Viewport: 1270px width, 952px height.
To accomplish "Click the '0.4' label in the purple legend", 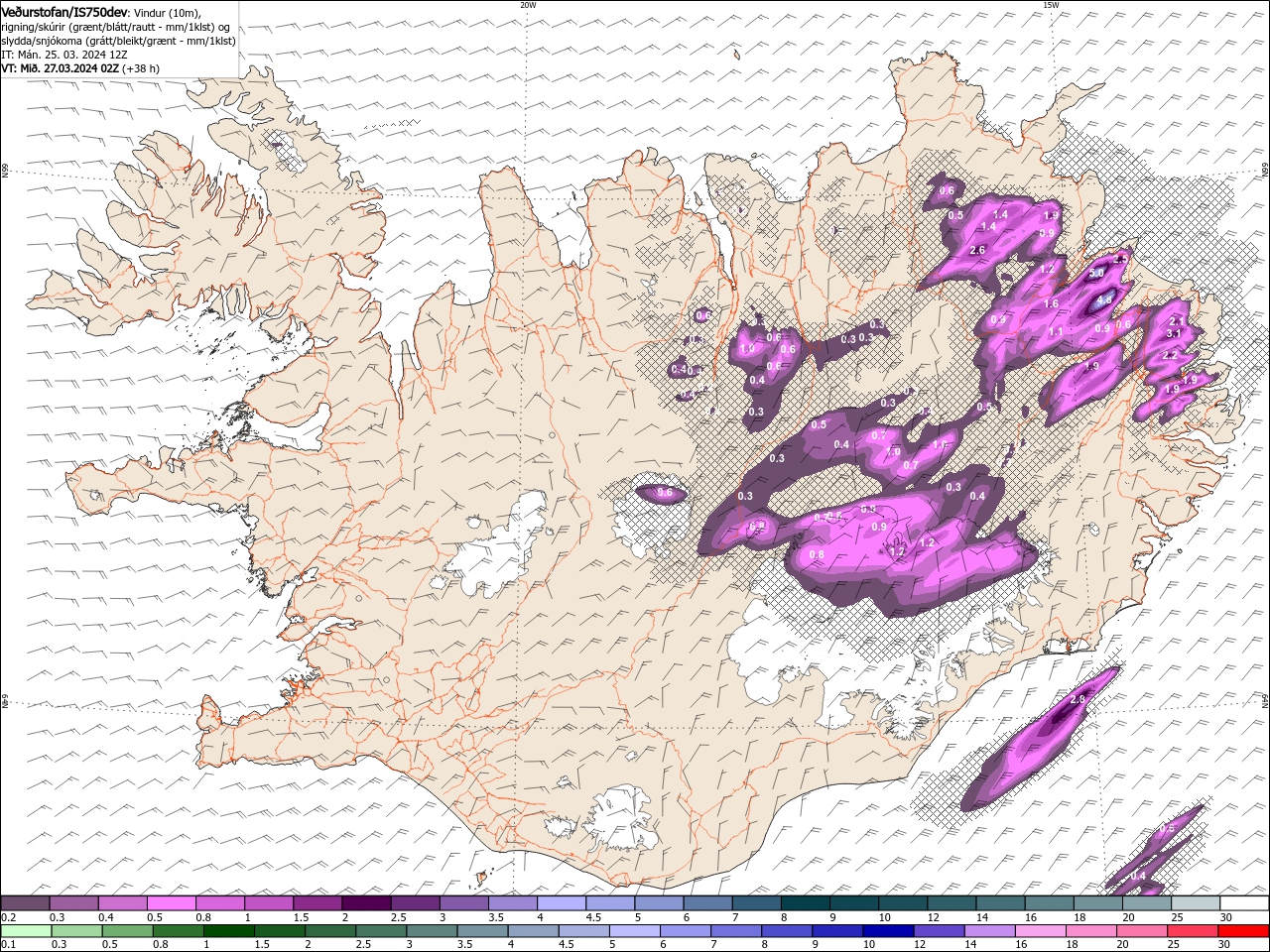I will [105, 917].
